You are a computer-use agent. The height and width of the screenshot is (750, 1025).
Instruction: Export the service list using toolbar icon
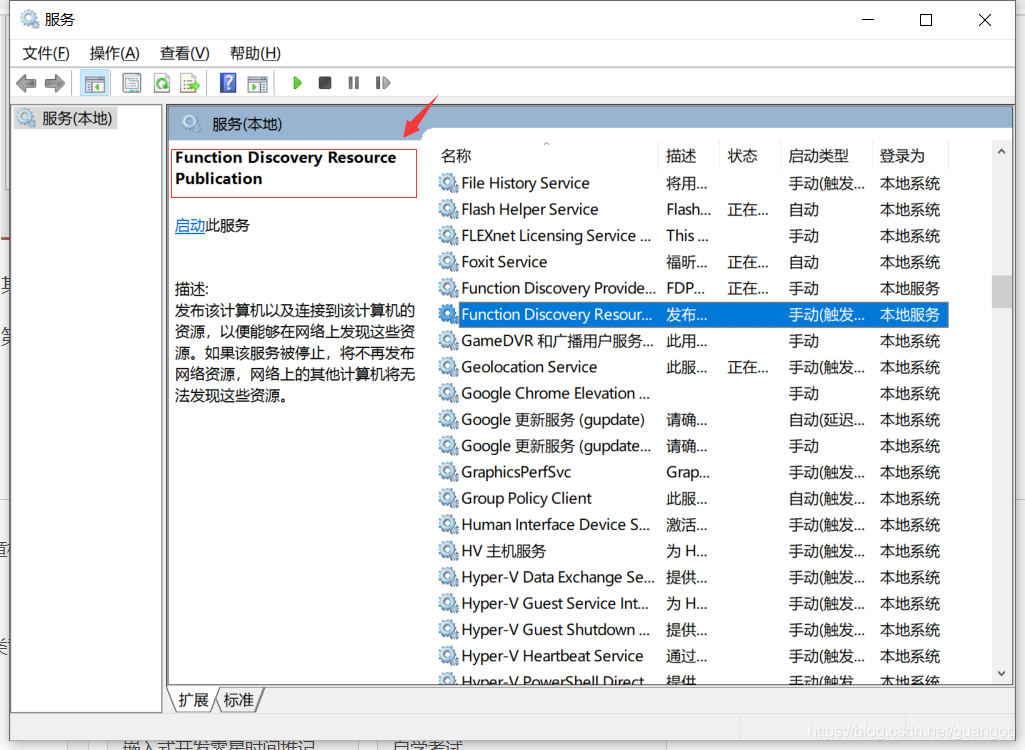pyautogui.click(x=189, y=83)
